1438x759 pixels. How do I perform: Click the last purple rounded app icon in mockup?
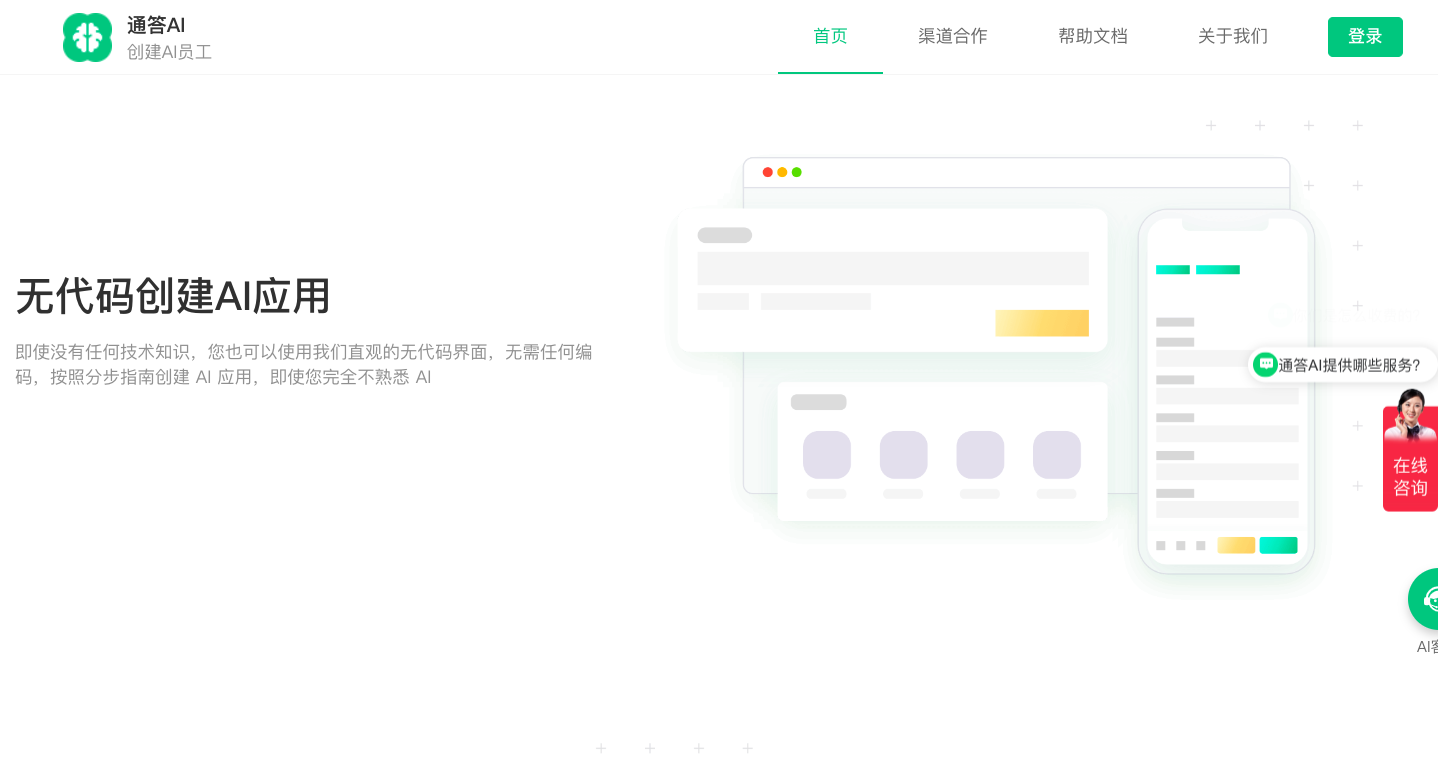(1057, 453)
